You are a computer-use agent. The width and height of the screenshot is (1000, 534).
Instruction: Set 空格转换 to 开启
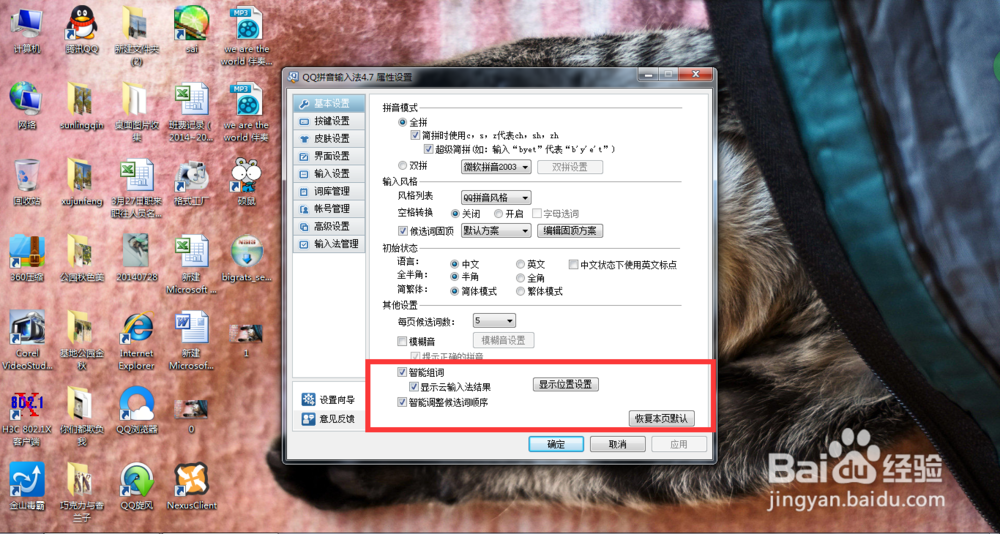(x=498, y=213)
